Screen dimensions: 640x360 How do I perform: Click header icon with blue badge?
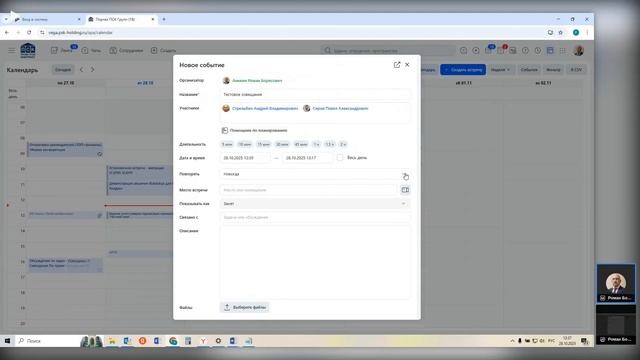click(x=489, y=50)
